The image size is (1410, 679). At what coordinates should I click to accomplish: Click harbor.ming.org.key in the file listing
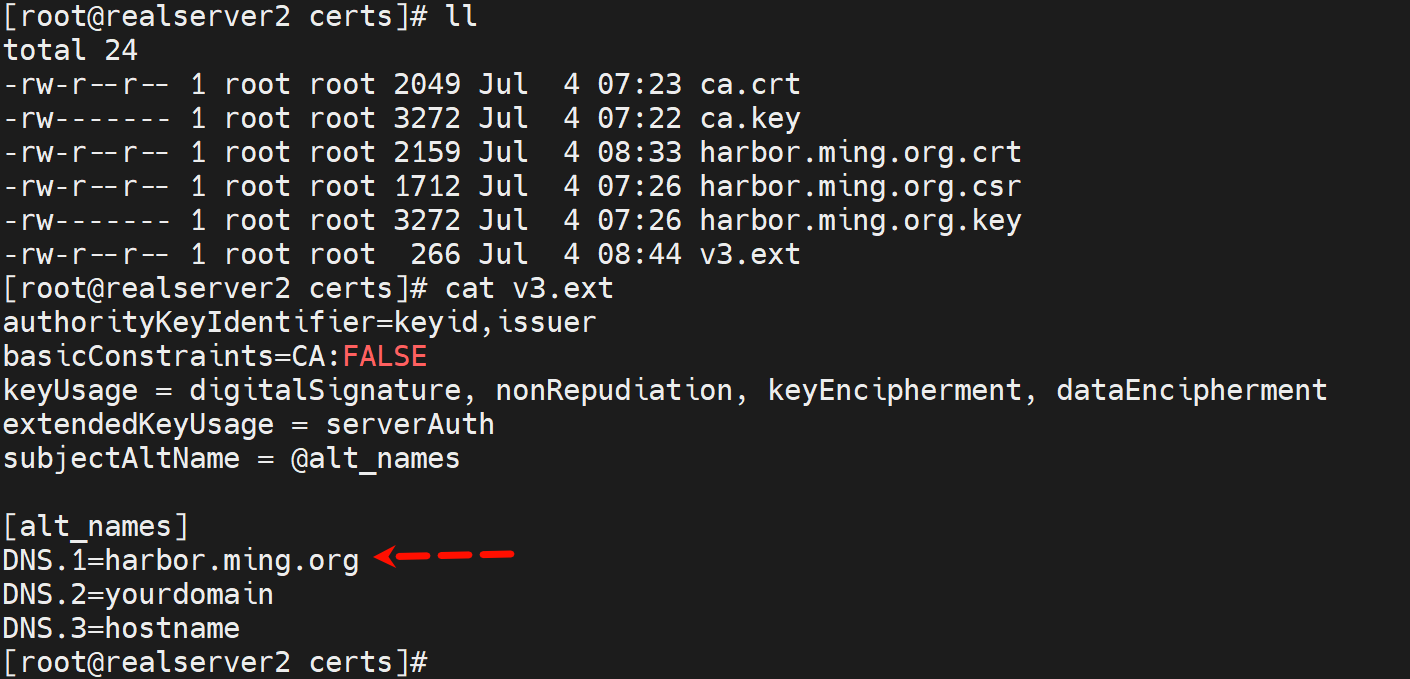pyautogui.click(x=860, y=220)
